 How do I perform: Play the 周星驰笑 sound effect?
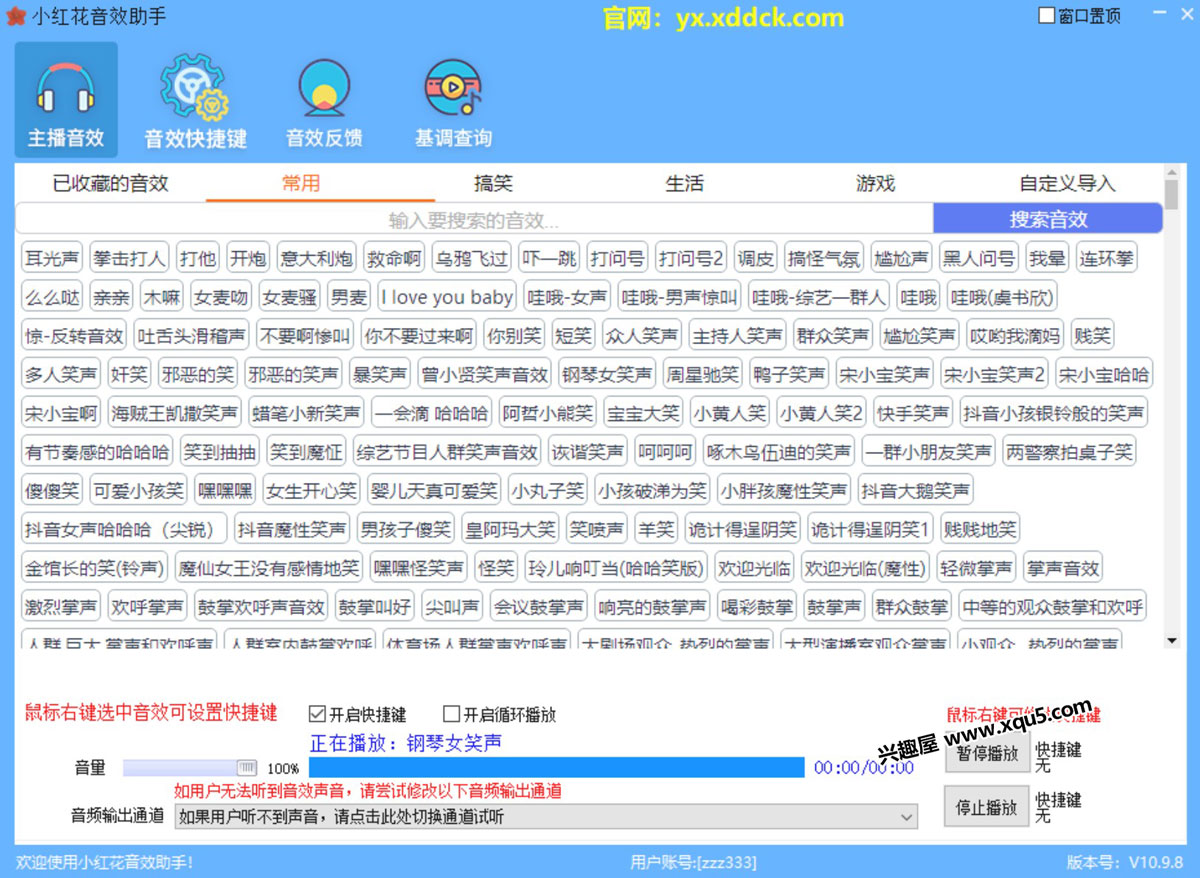702,374
